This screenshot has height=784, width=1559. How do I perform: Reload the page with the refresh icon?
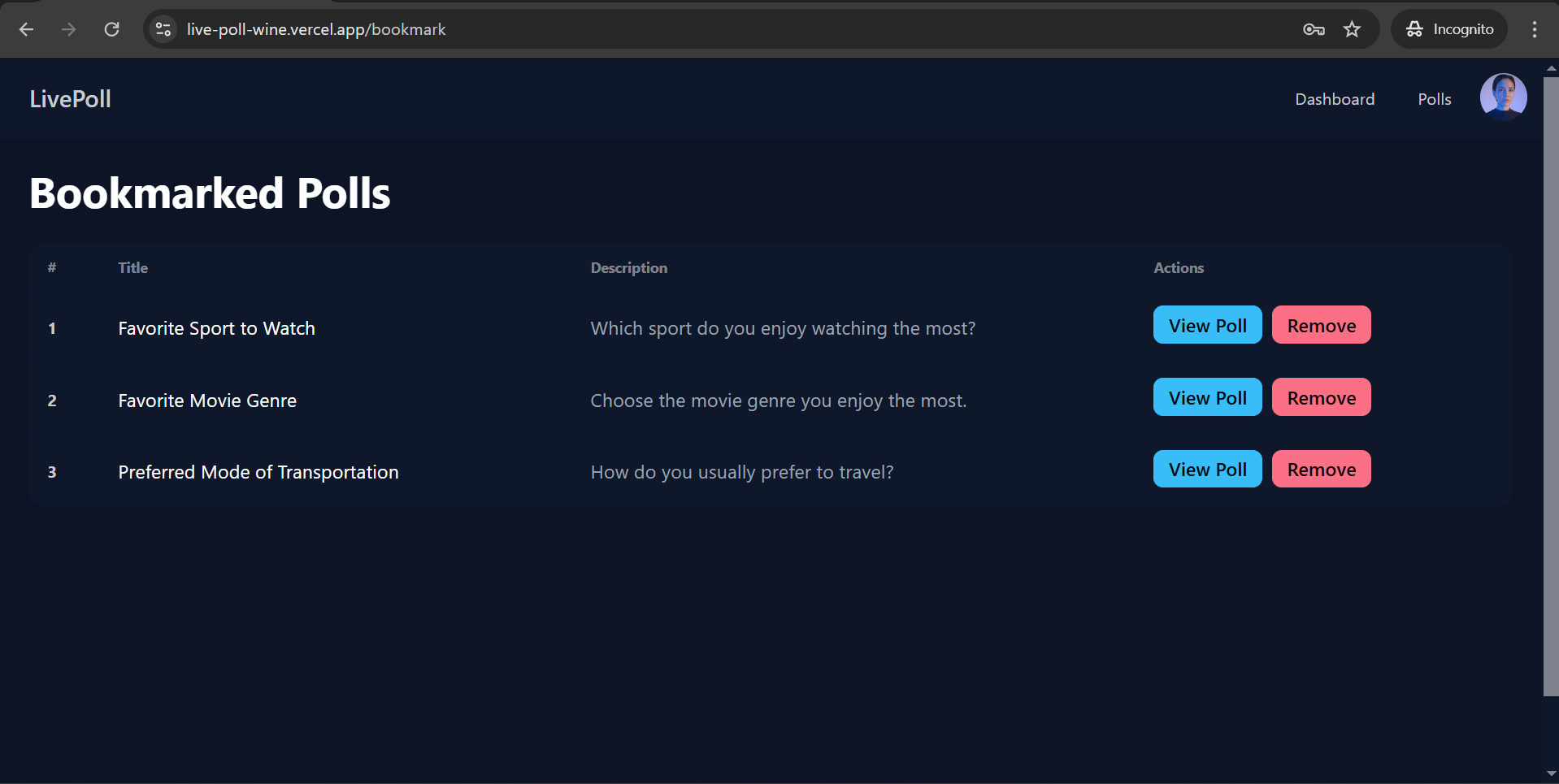[112, 29]
